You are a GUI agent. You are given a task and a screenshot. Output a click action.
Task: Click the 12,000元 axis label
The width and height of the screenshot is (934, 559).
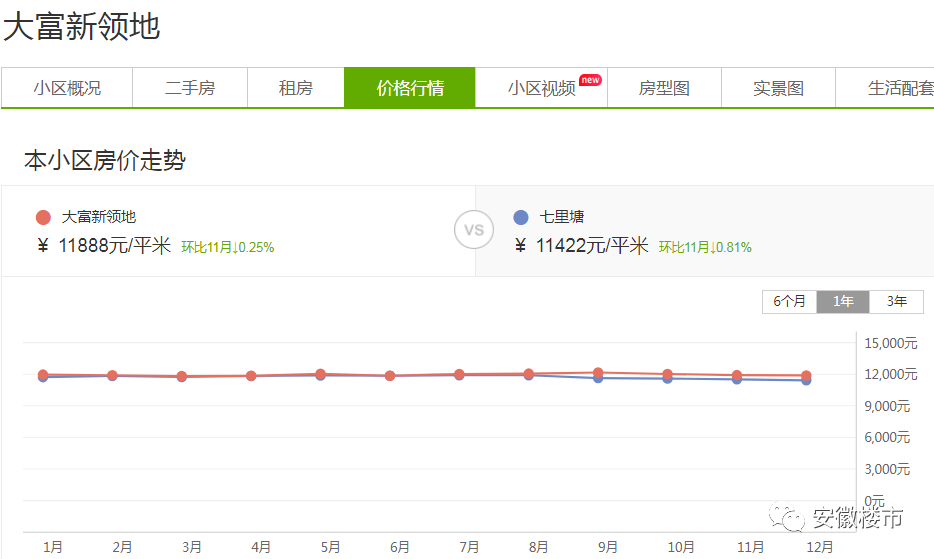click(891, 374)
